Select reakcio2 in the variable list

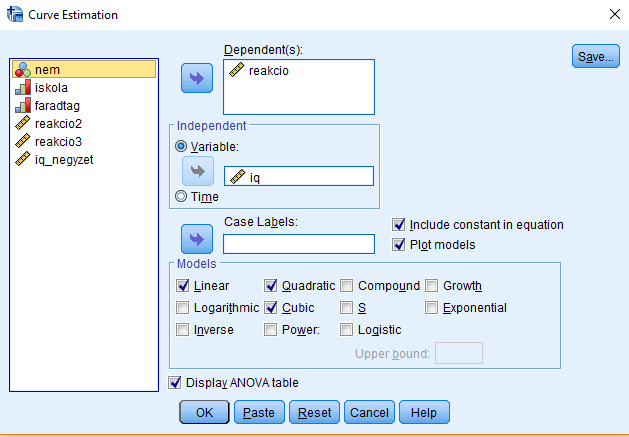pos(84,124)
